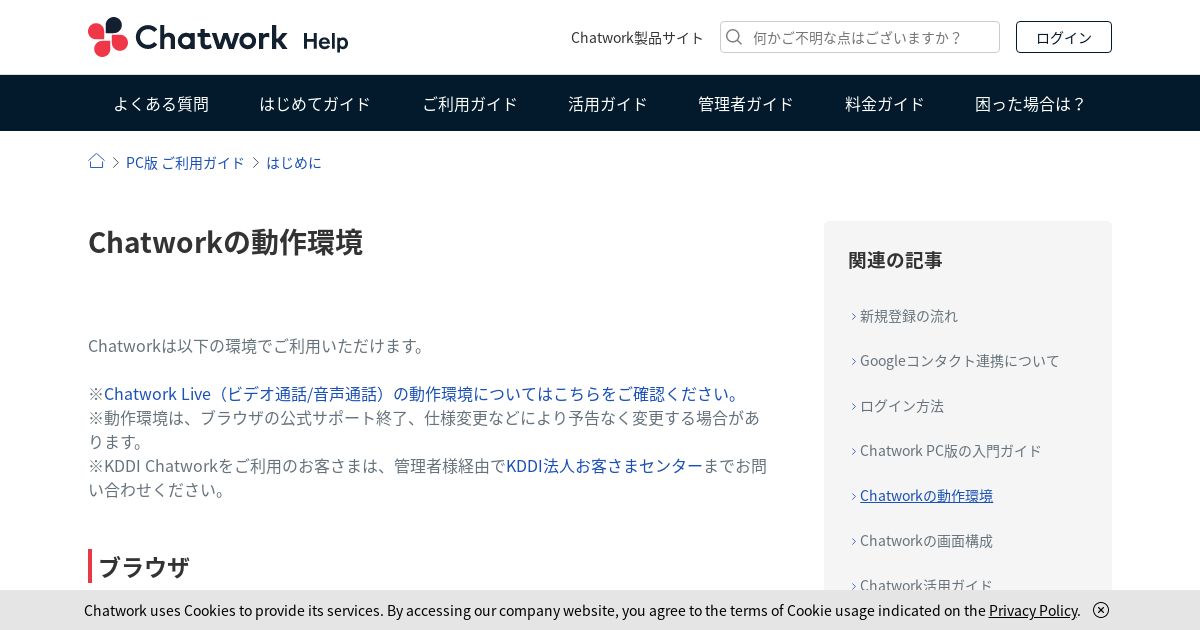Open the Privacy Policy link
The width and height of the screenshot is (1200, 630).
tap(1034, 610)
